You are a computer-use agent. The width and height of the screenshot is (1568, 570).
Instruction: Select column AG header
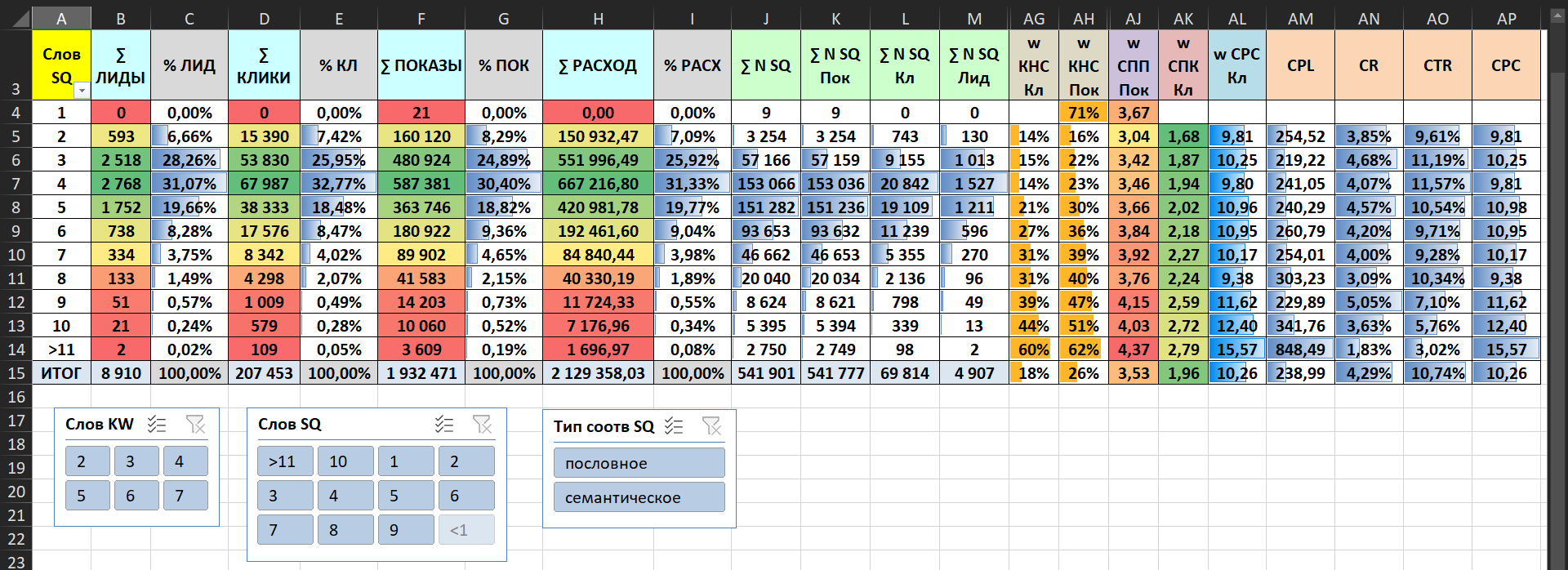coord(1034,19)
